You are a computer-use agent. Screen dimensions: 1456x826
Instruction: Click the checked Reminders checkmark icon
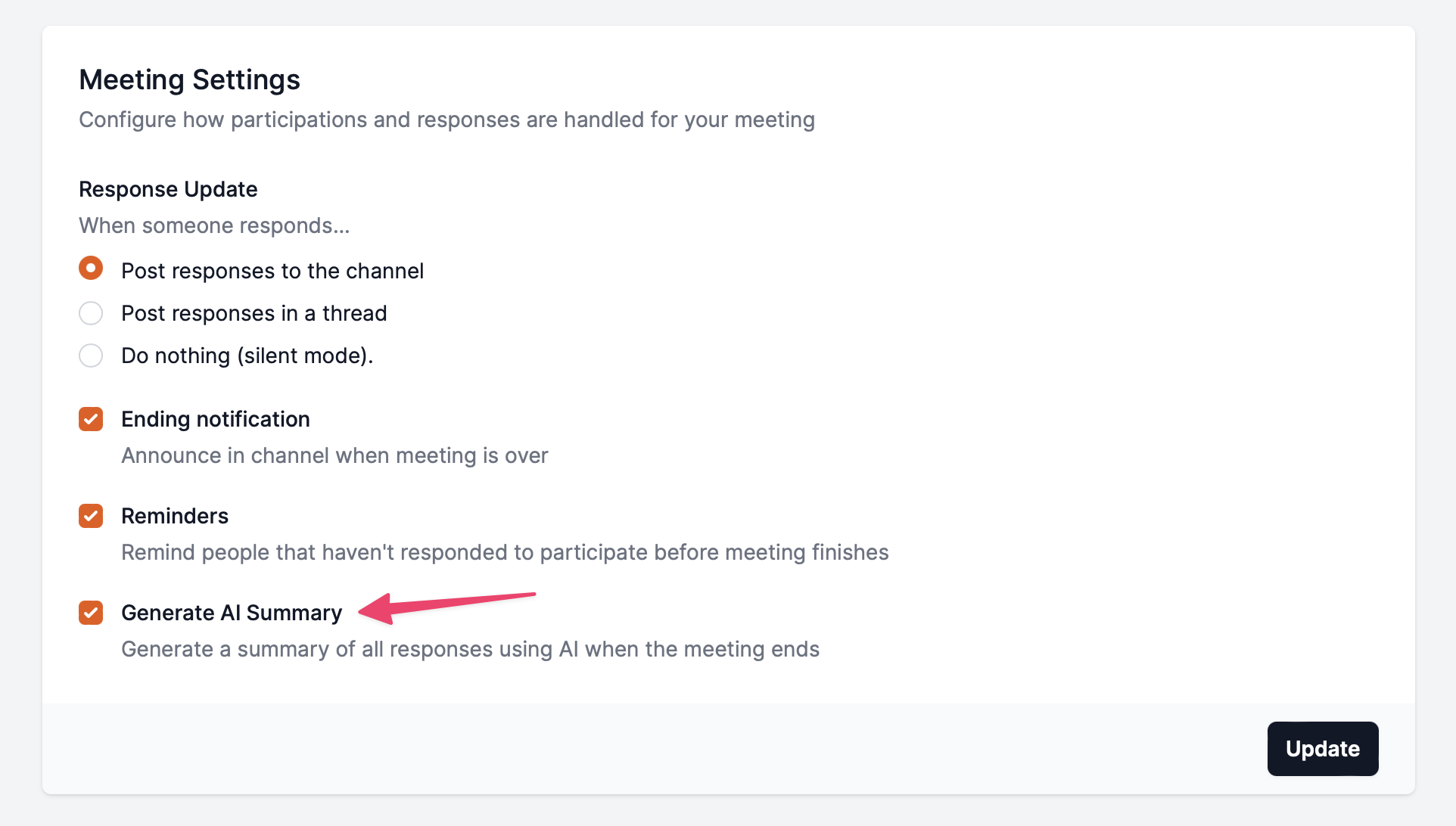pyautogui.click(x=91, y=516)
